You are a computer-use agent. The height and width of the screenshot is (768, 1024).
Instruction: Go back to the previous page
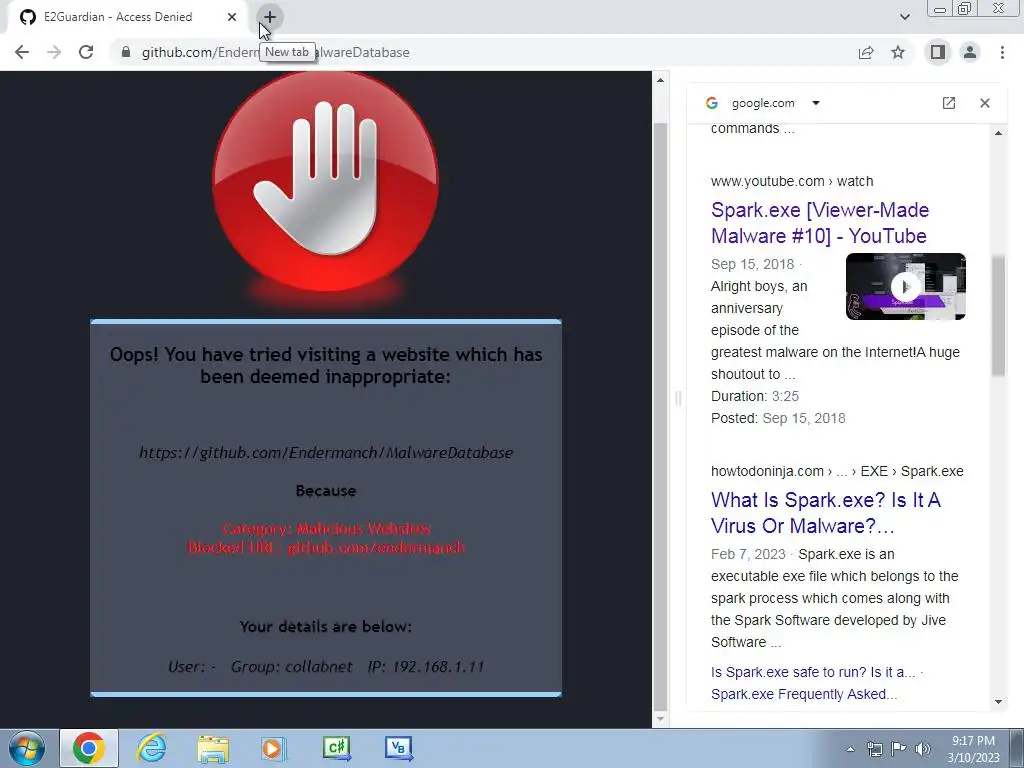[22, 52]
